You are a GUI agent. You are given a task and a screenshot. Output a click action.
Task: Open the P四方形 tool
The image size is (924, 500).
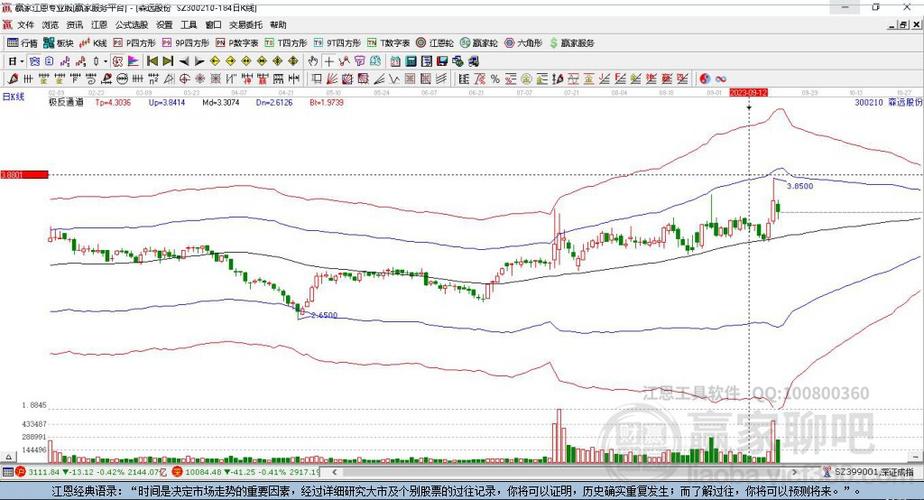pyautogui.click(x=134, y=43)
